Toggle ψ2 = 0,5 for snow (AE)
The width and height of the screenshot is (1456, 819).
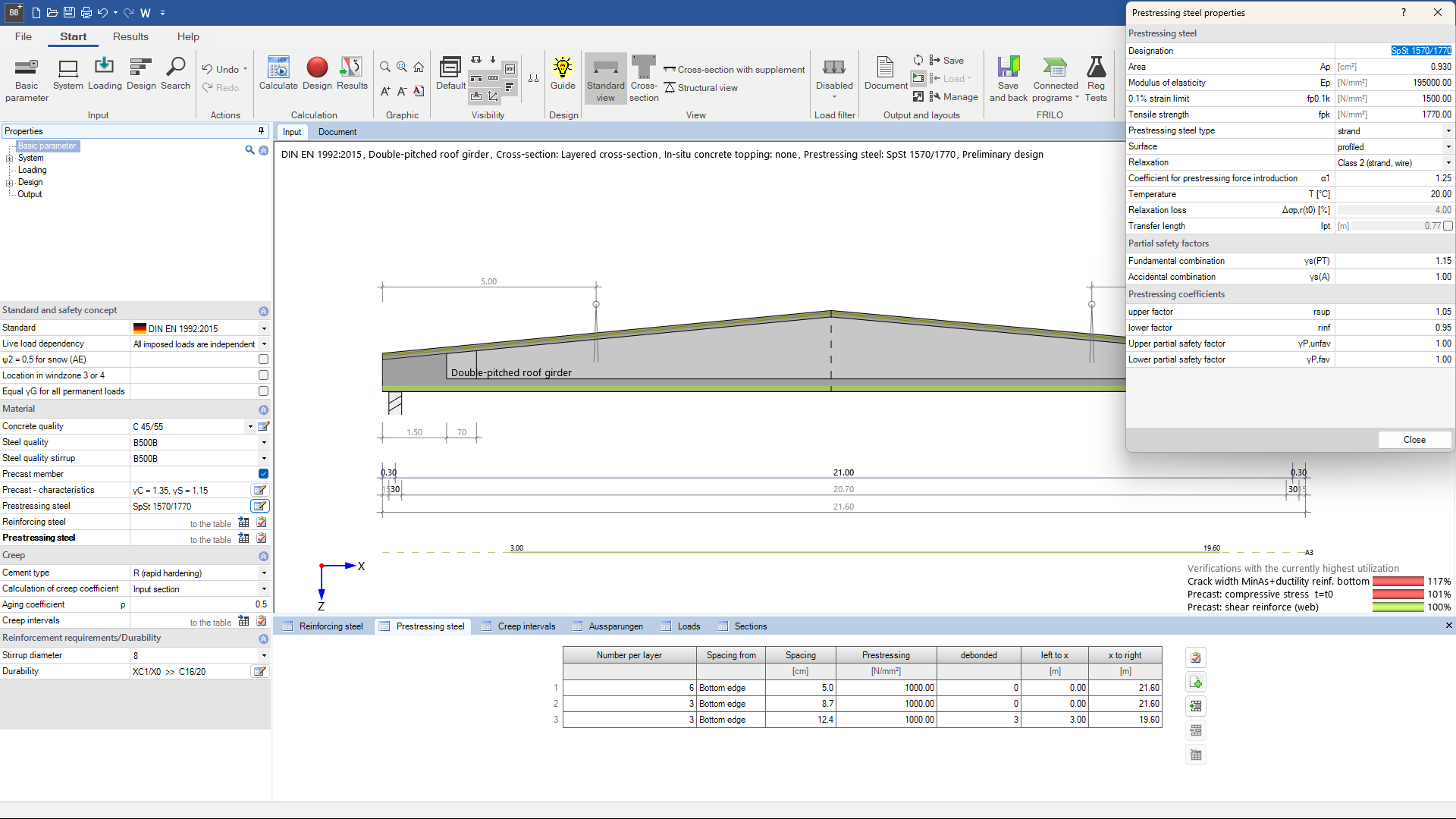pos(263,359)
